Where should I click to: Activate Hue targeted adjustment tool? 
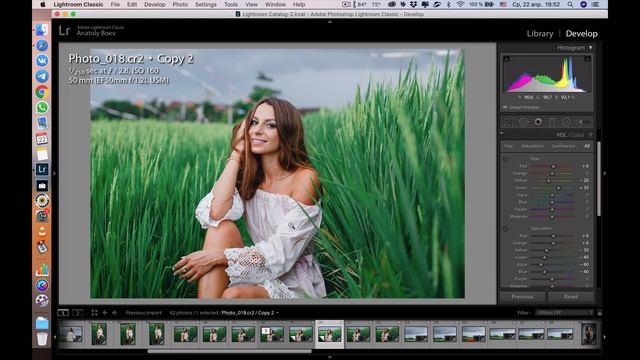[505, 160]
